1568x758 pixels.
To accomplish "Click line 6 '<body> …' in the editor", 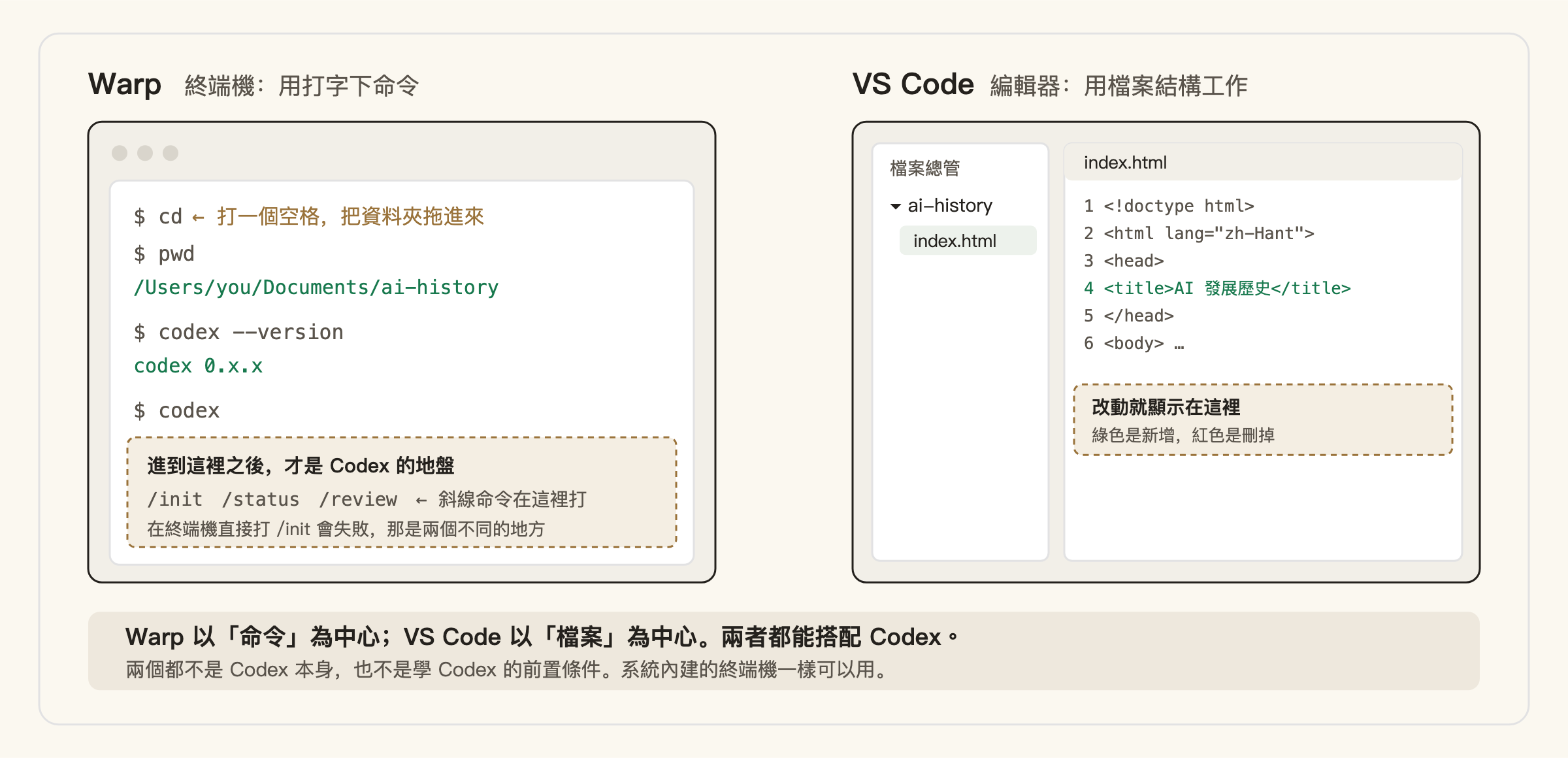I will (x=1134, y=343).
